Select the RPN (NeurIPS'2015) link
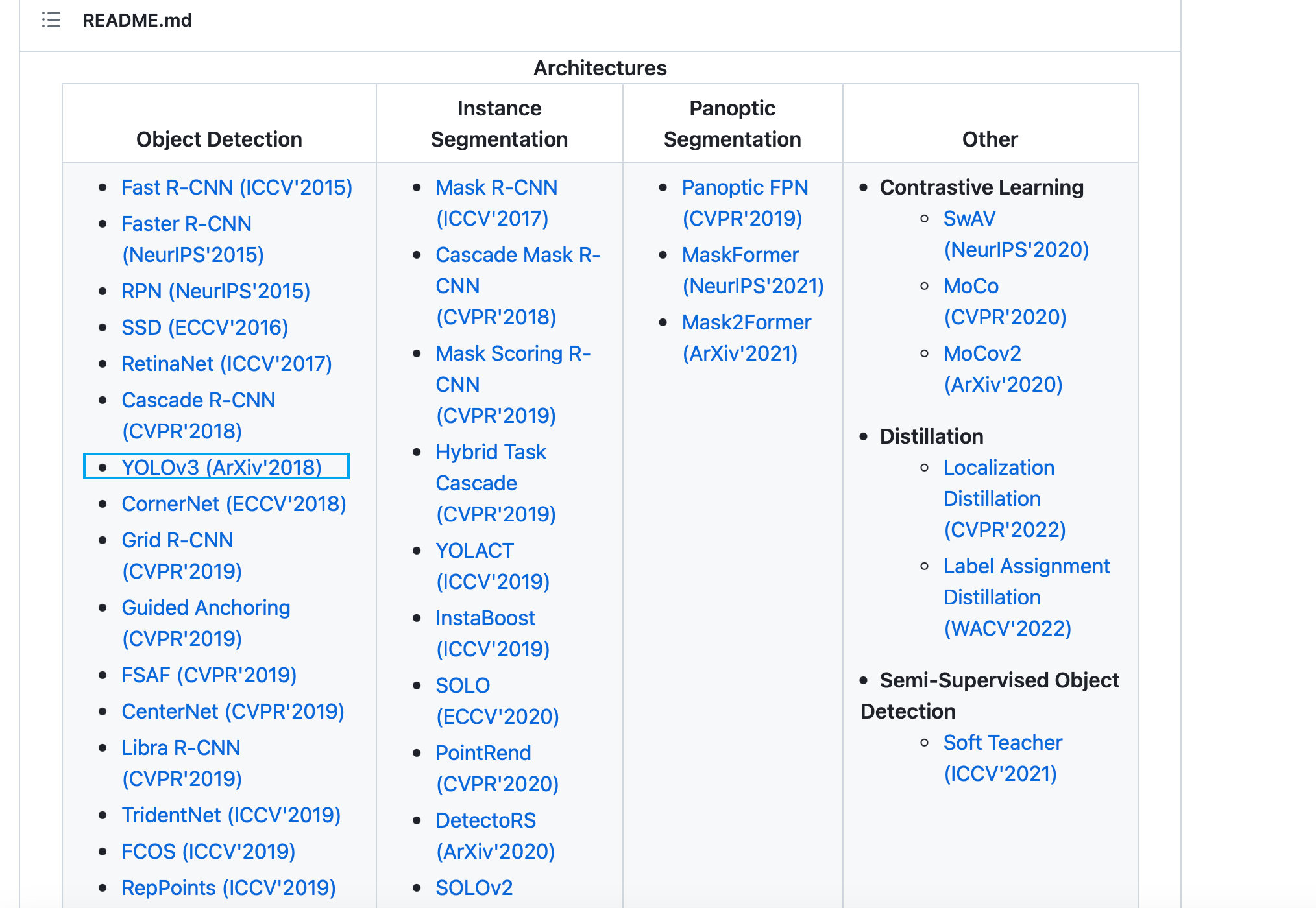Screen dimensions: 1316x908 215,291
